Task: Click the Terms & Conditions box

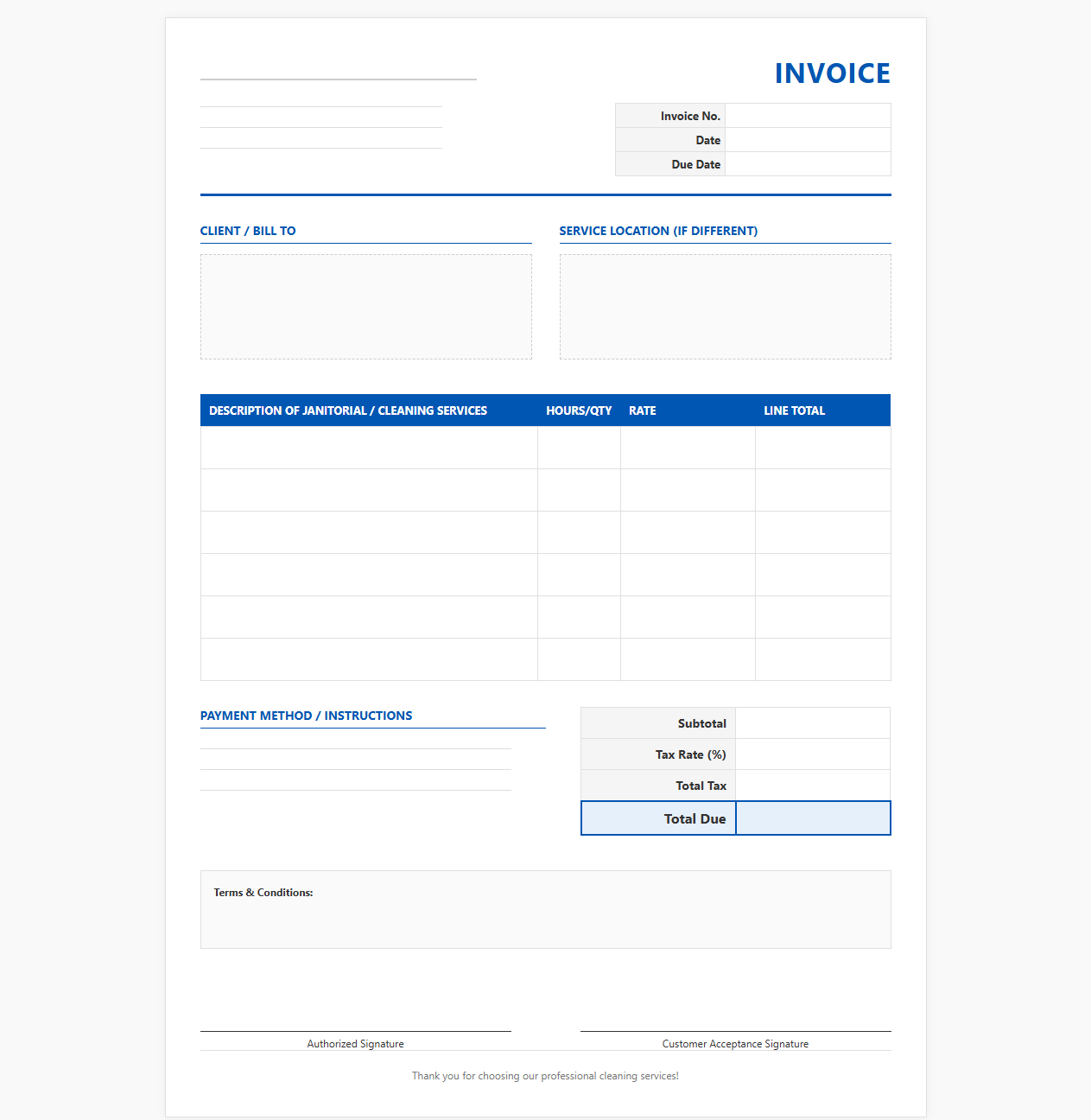Action: pyautogui.click(x=546, y=909)
